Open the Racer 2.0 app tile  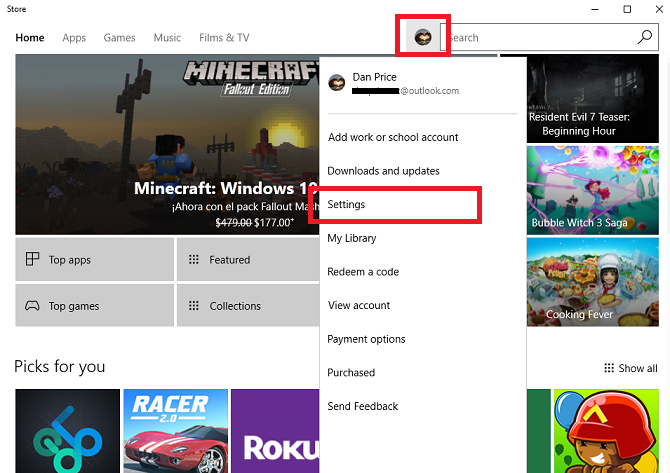pos(176,431)
